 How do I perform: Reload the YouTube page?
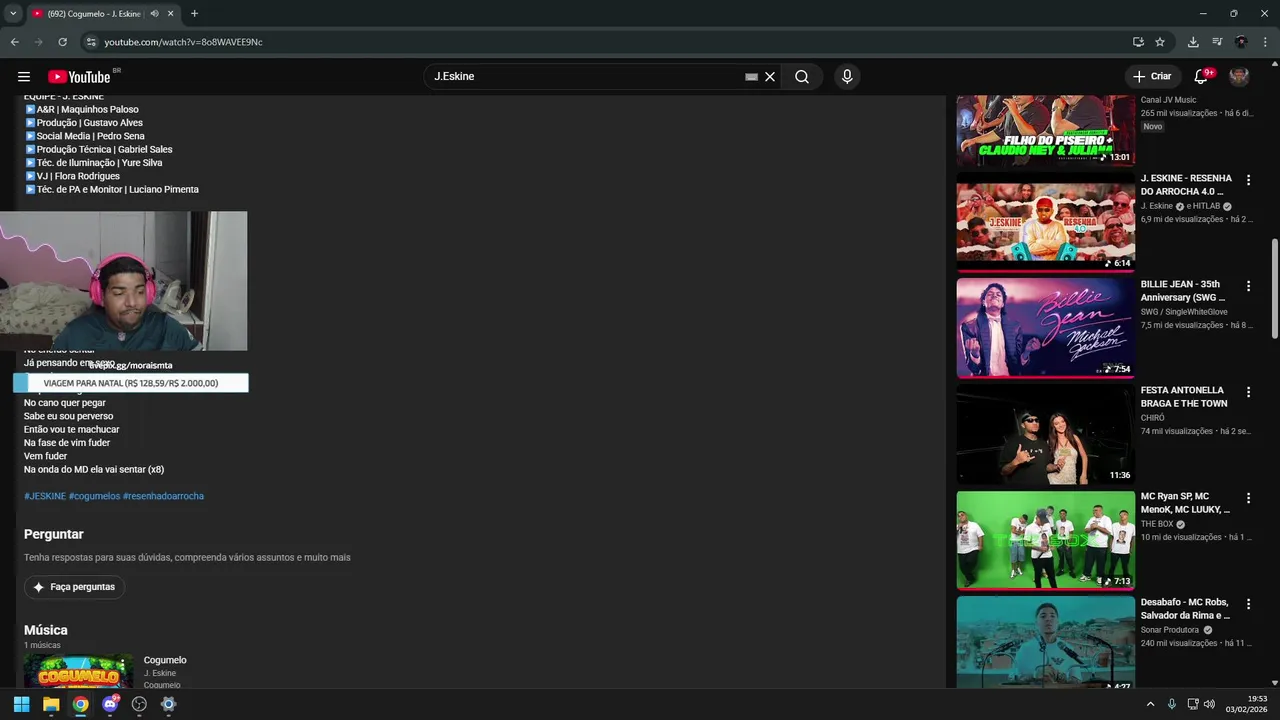tap(62, 42)
